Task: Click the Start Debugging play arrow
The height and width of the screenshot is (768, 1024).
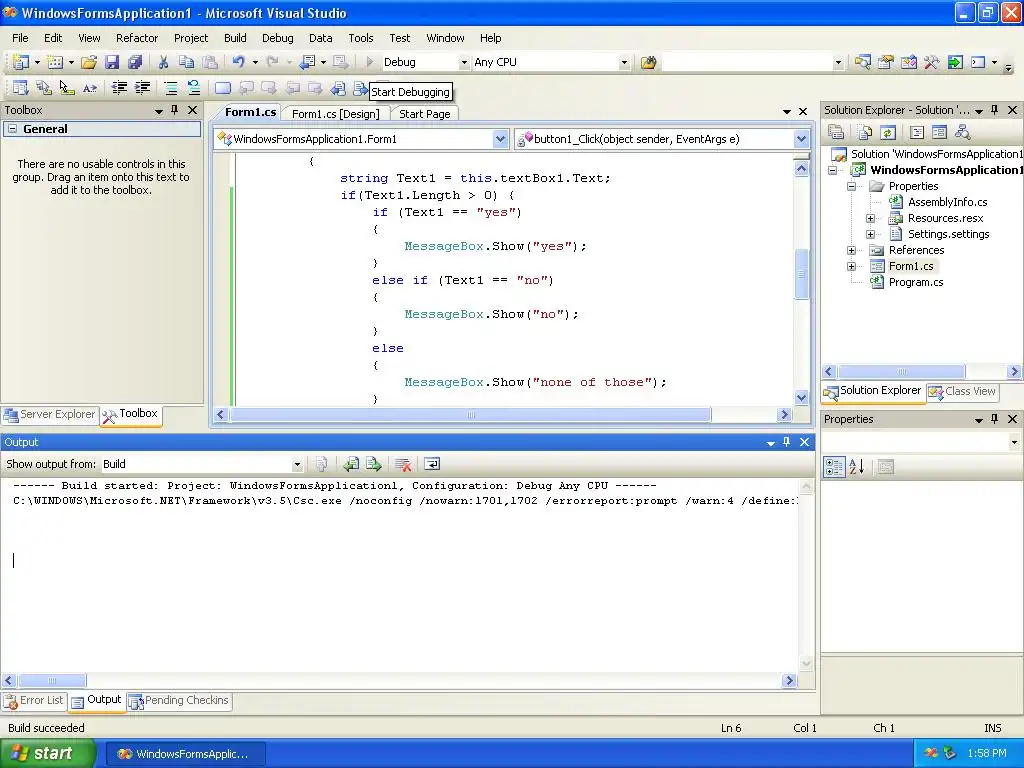Action: pyautogui.click(x=370, y=62)
